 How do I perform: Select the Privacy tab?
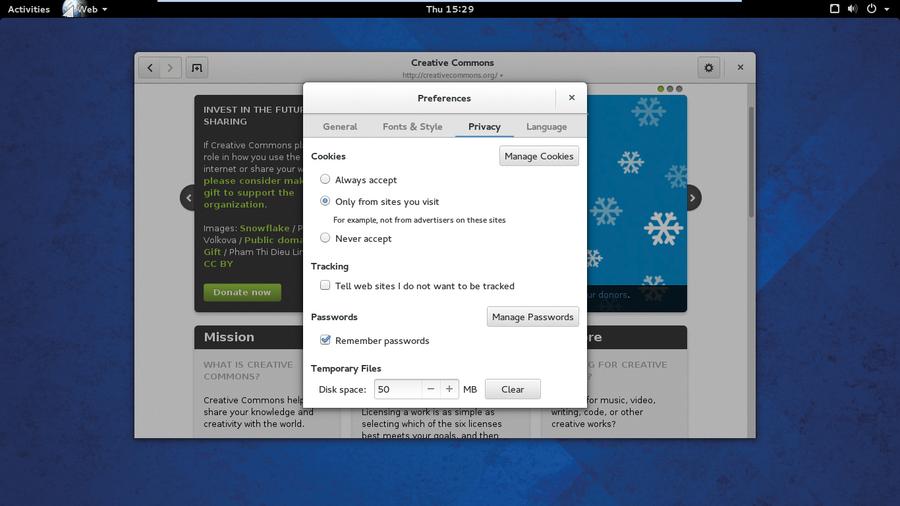tap(484, 127)
